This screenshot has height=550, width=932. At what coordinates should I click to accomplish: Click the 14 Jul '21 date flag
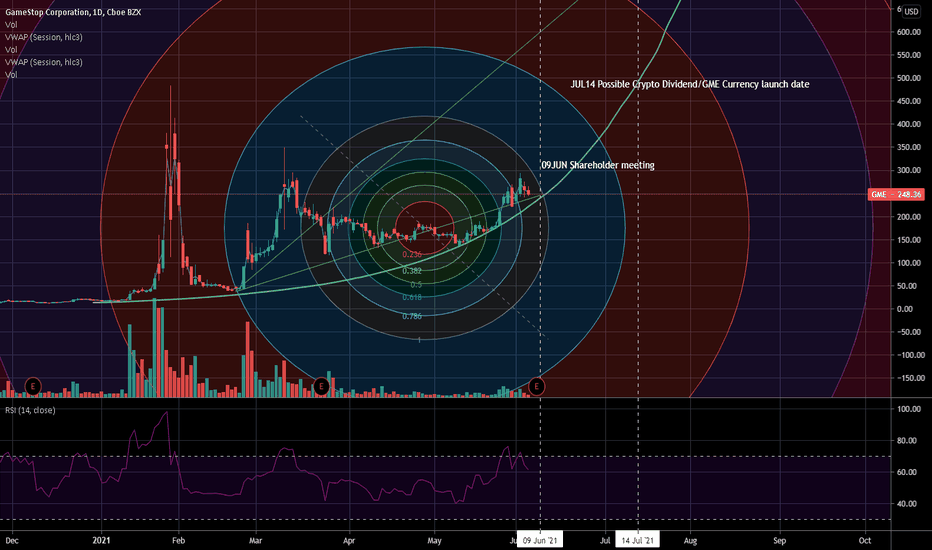click(x=637, y=540)
